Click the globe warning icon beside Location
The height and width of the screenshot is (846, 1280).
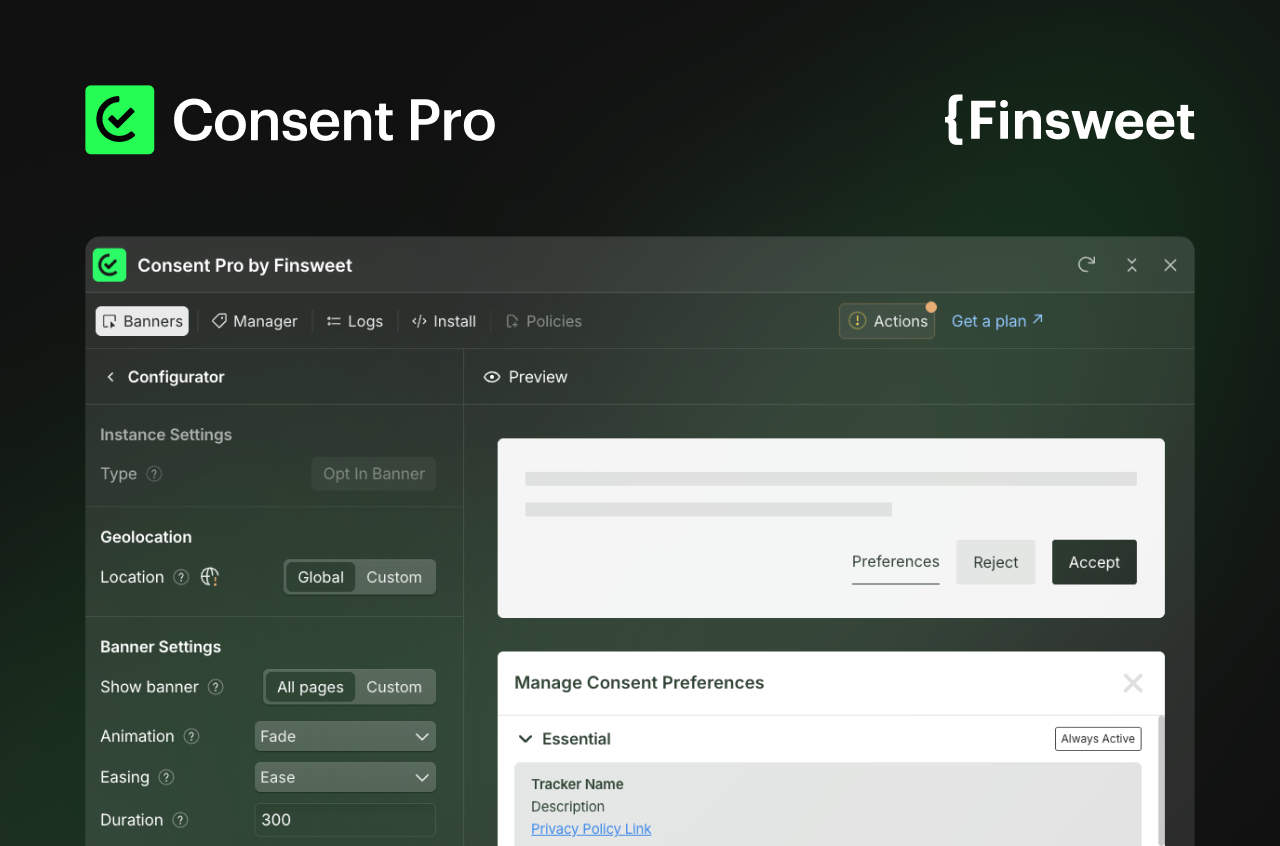pyautogui.click(x=209, y=577)
